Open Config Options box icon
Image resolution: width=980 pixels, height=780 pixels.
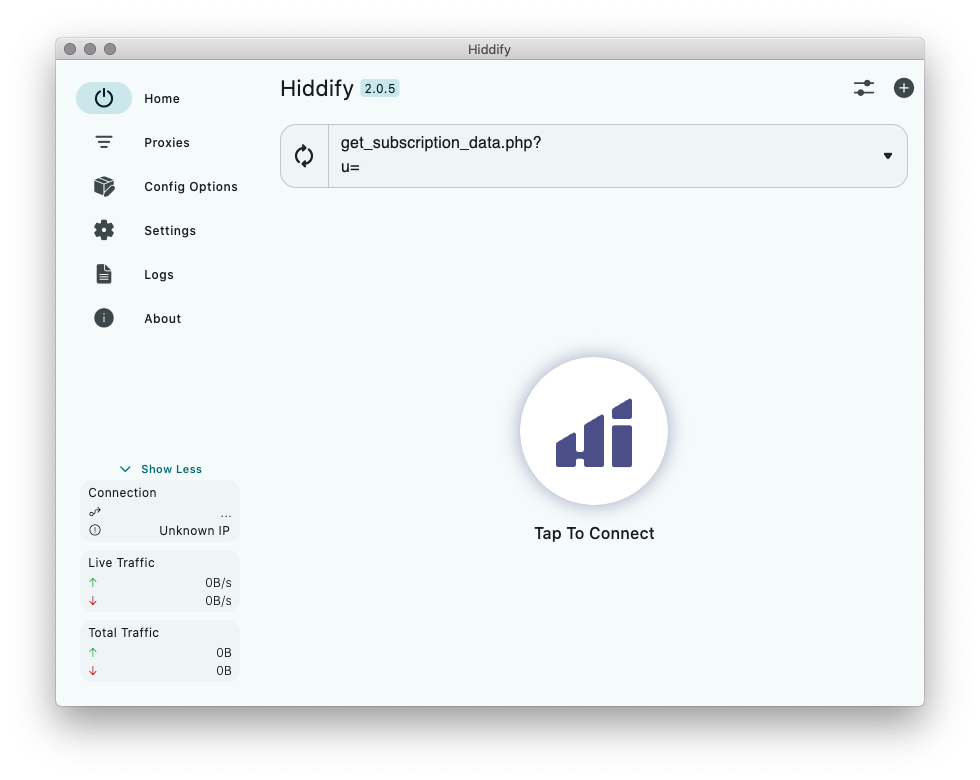(104, 186)
